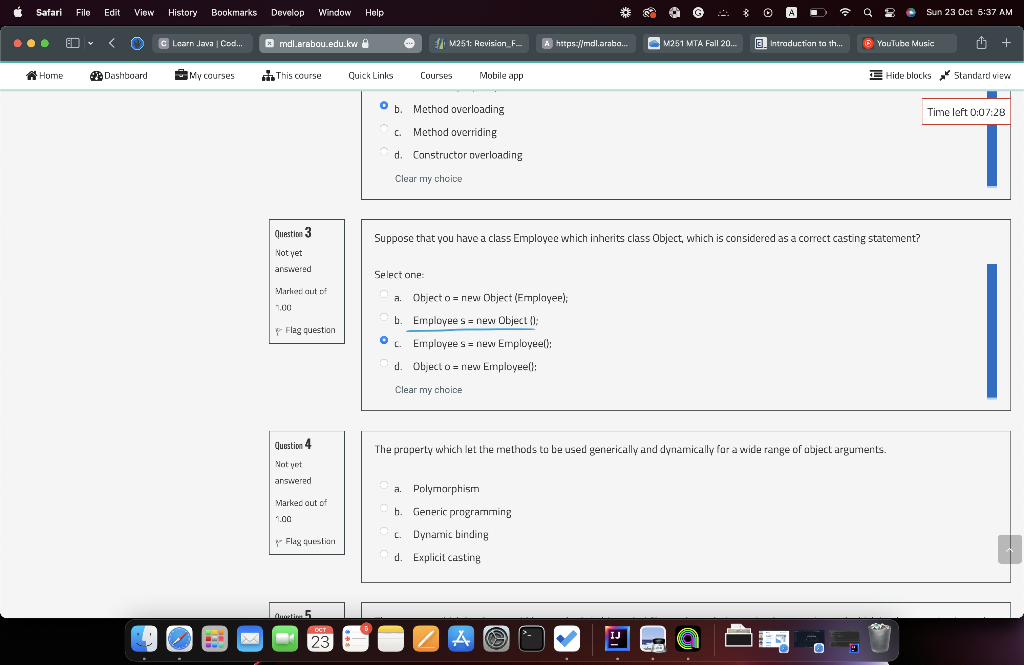Viewport: 1024px width, 665px height.
Task: Open Pages from the Dock
Action: pos(426,639)
